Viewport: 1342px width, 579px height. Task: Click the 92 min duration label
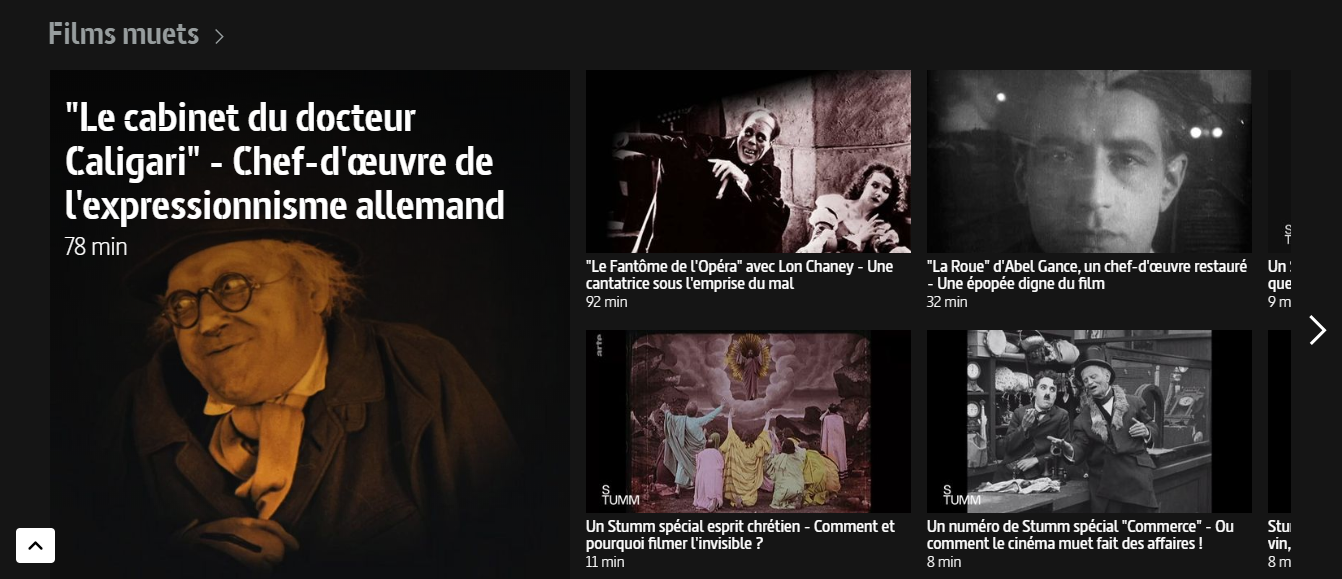[x=606, y=302]
